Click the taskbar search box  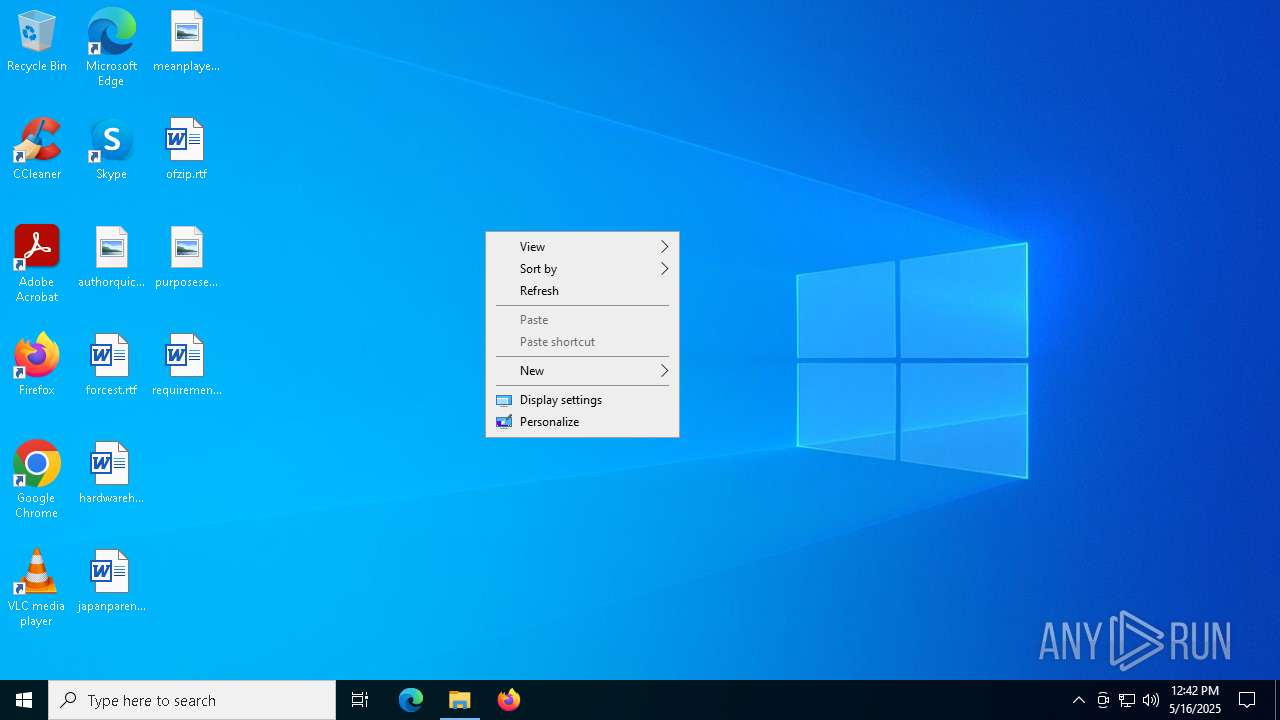coord(192,700)
